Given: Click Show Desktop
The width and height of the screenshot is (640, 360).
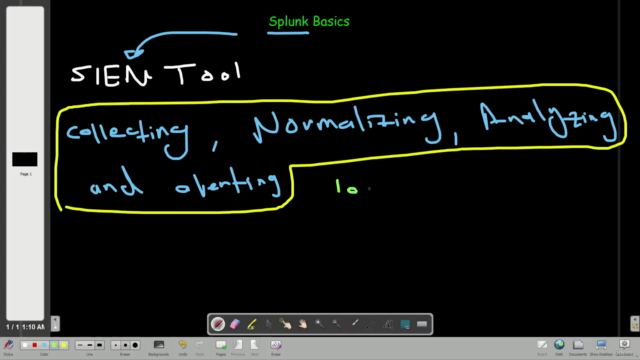Looking at the screenshot, I should point(601,347).
